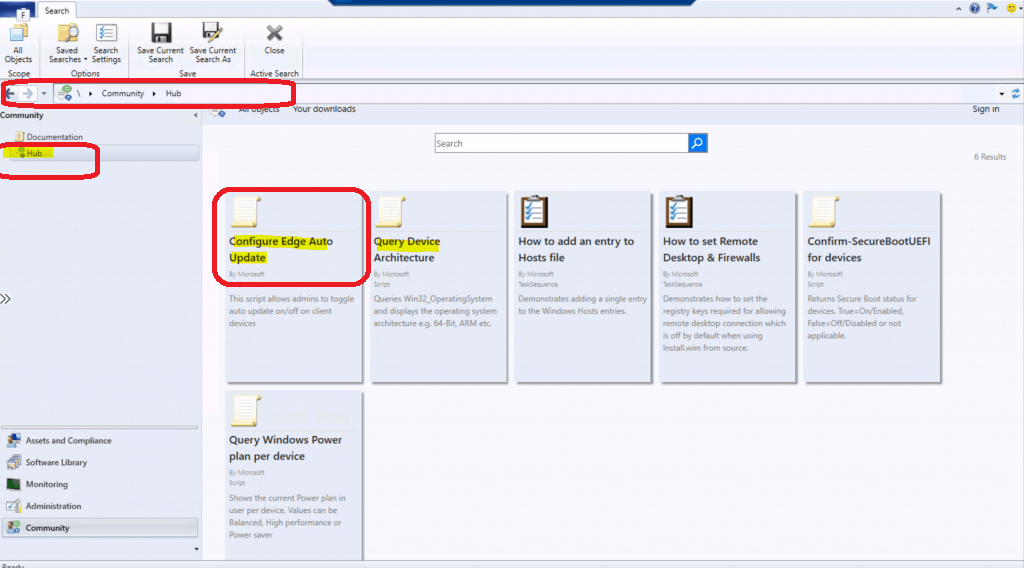Open the address bar dropdown arrow
This screenshot has height=568, width=1024.
tap(1002, 94)
